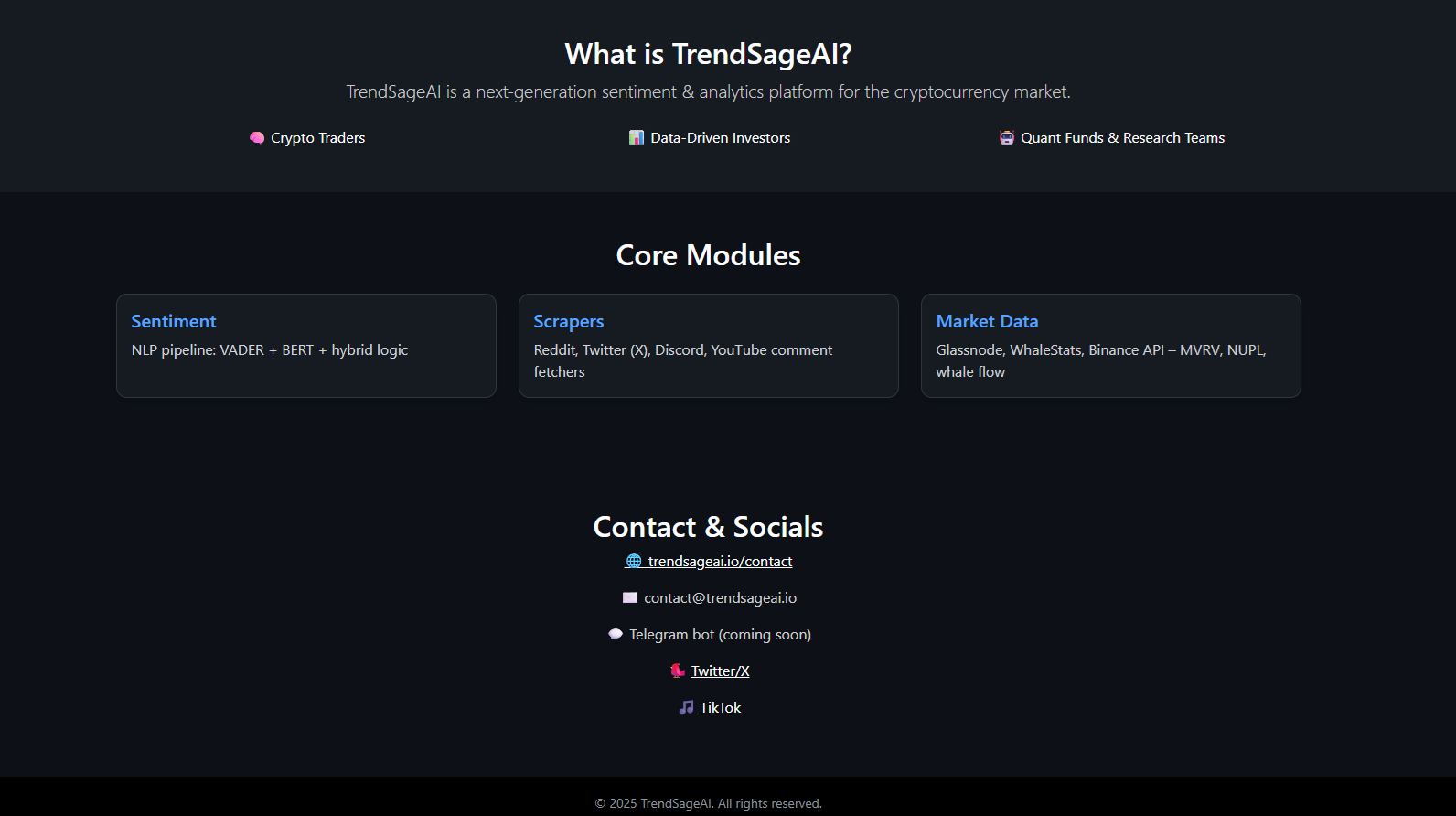Click the robot emoji beside Quant Funds
Viewport: 1456px width, 816px height.
pos(1007,138)
